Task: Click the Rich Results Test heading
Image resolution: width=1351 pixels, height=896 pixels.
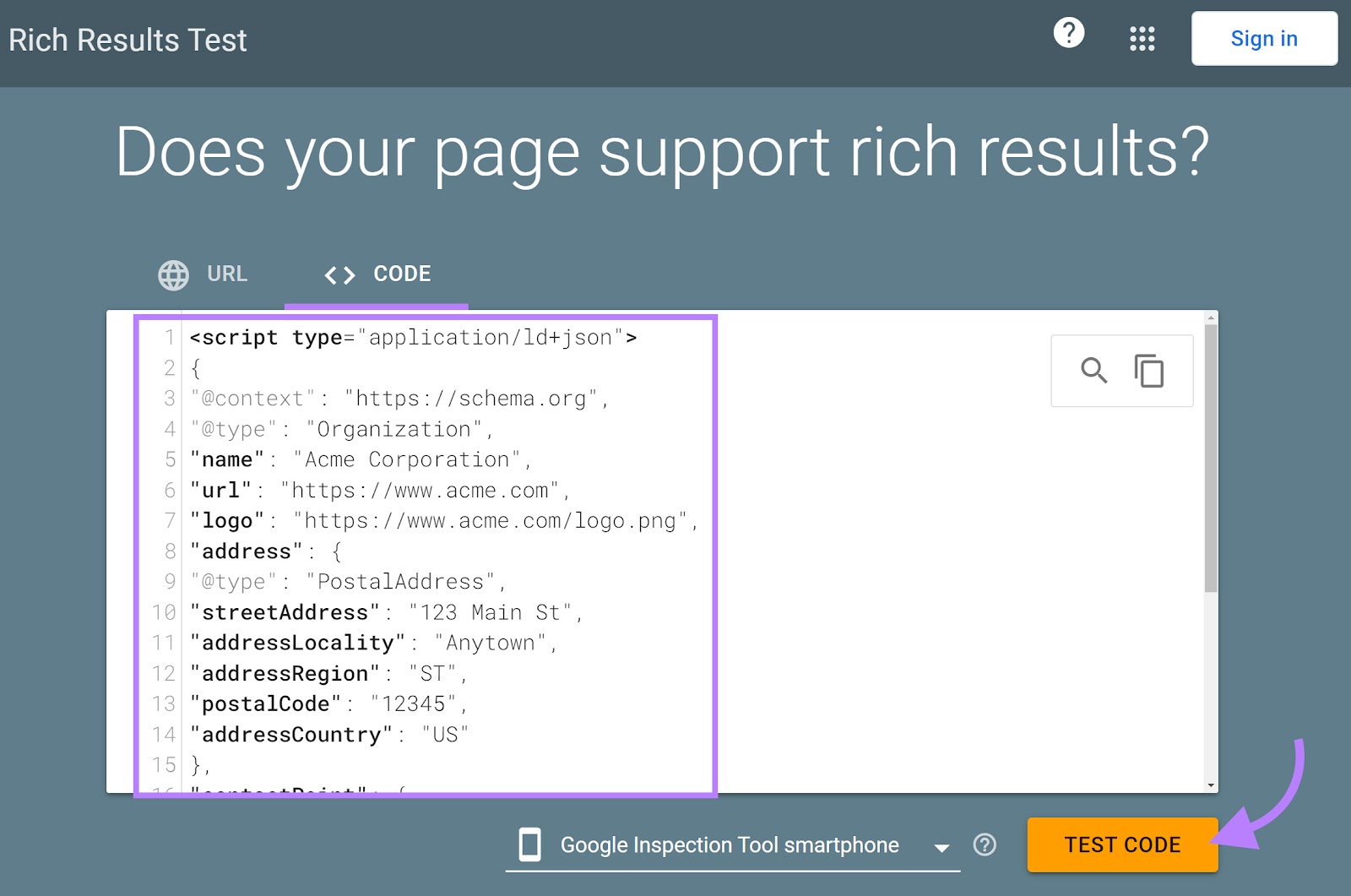Action: pyautogui.click(x=128, y=39)
